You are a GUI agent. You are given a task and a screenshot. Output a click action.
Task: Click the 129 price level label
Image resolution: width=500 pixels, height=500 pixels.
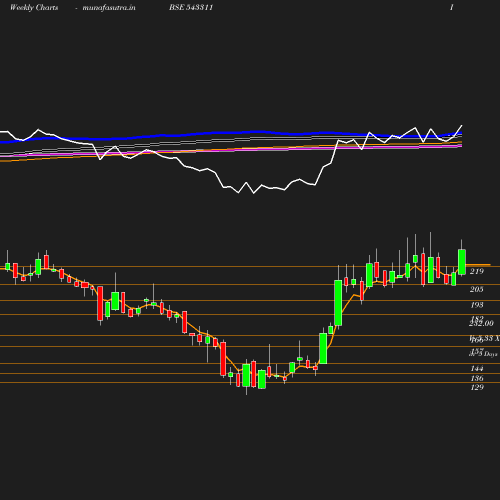pyautogui.click(x=477, y=387)
